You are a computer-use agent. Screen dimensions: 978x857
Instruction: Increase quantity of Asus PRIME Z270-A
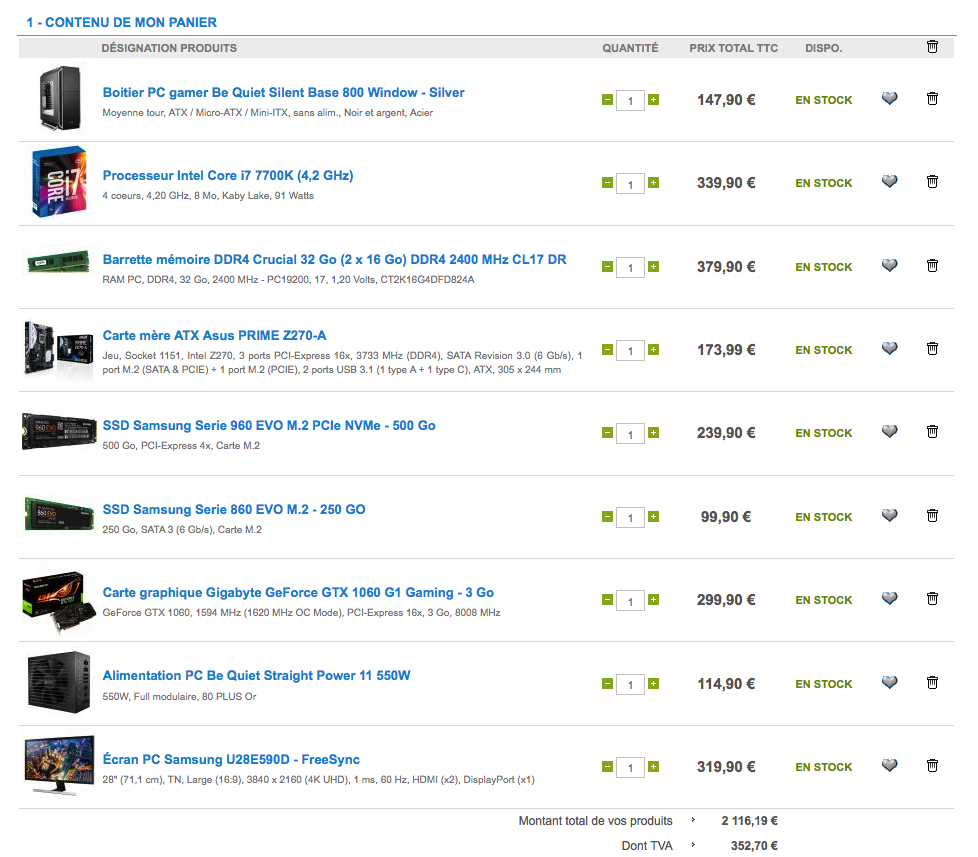(653, 350)
